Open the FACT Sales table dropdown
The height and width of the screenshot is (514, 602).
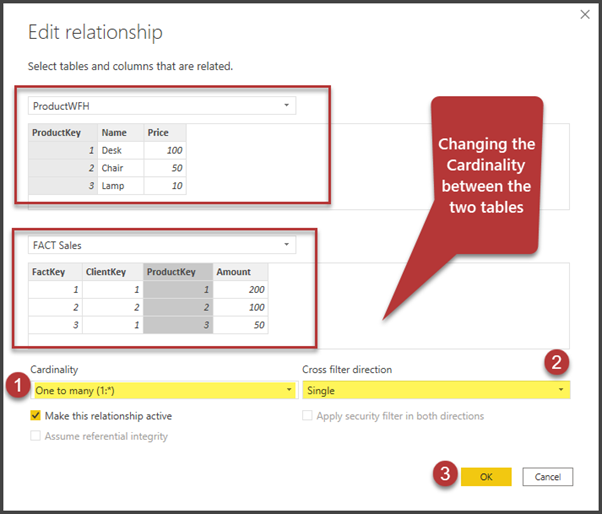(162, 245)
